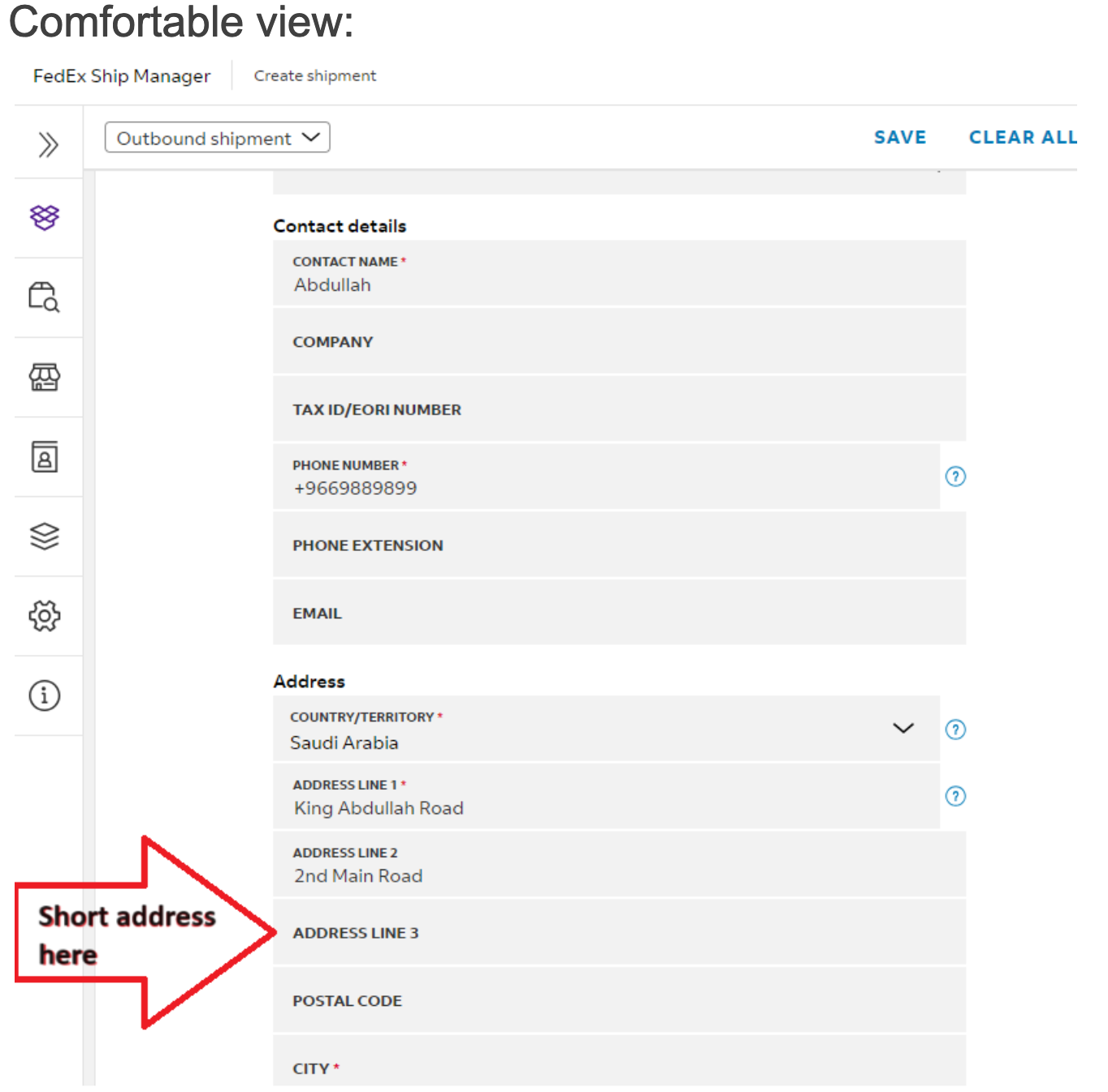Click the SAVE button
Image resolution: width=1108 pixels, height=1092 pixels.
coord(900,137)
